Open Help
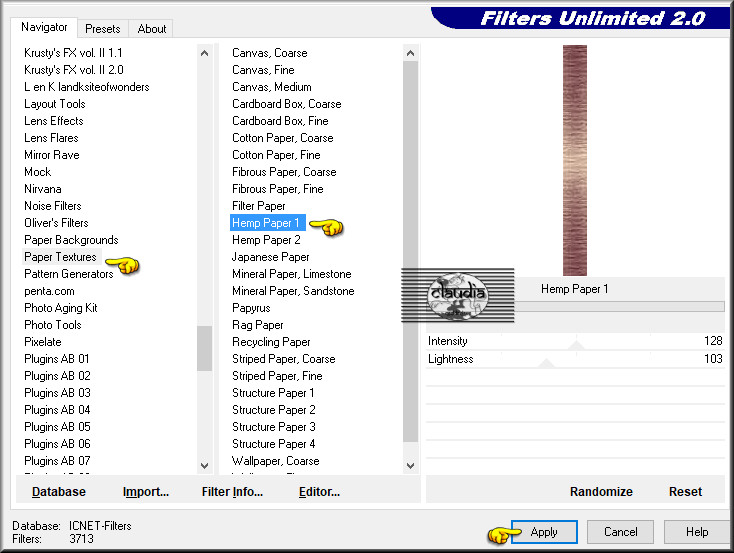This screenshot has width=734, height=553. coord(697,532)
